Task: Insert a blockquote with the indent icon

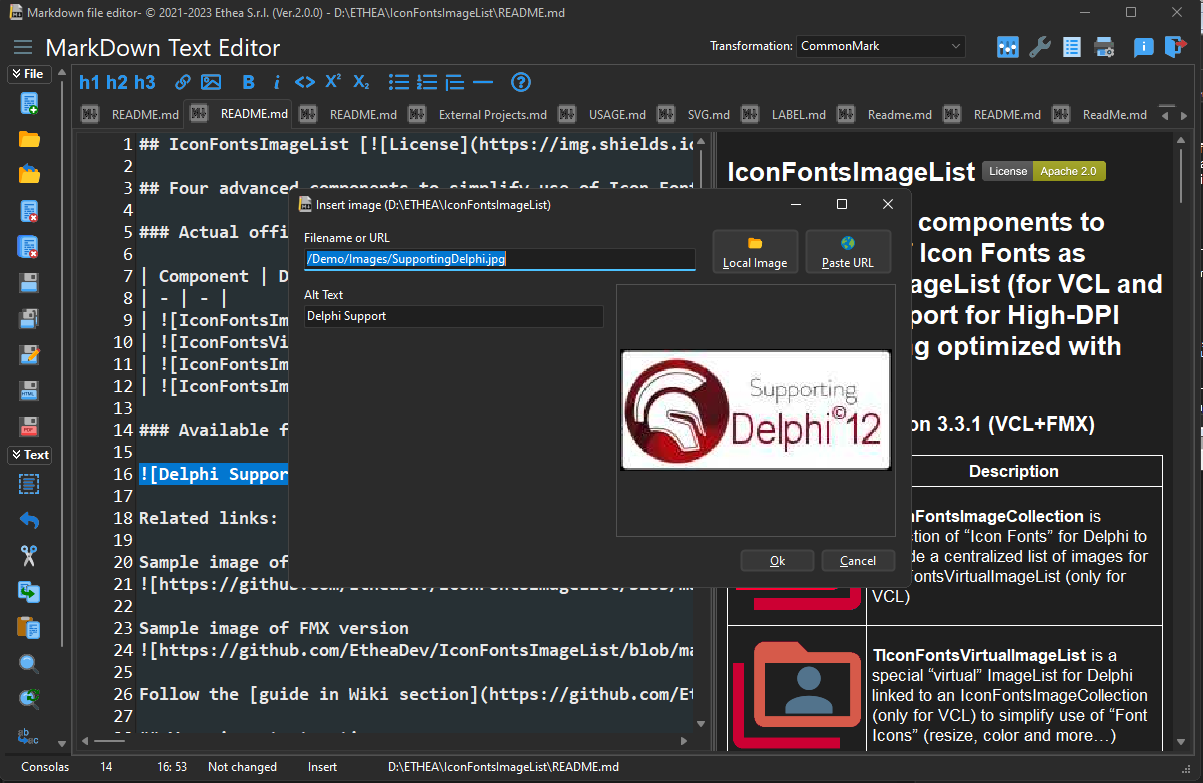Action: (455, 82)
